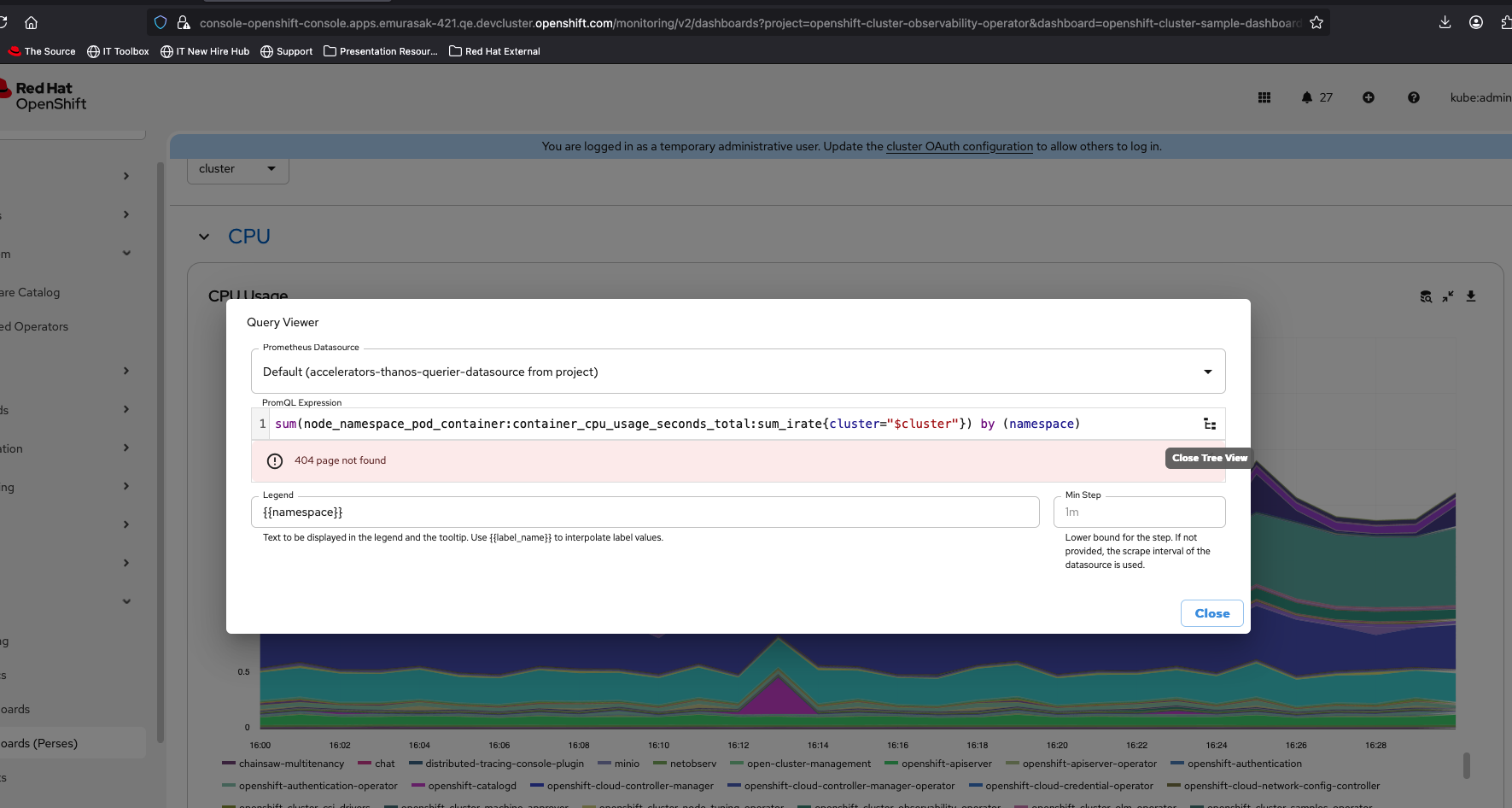
Task: Open the cluster variable dropdown
Action: [237, 169]
